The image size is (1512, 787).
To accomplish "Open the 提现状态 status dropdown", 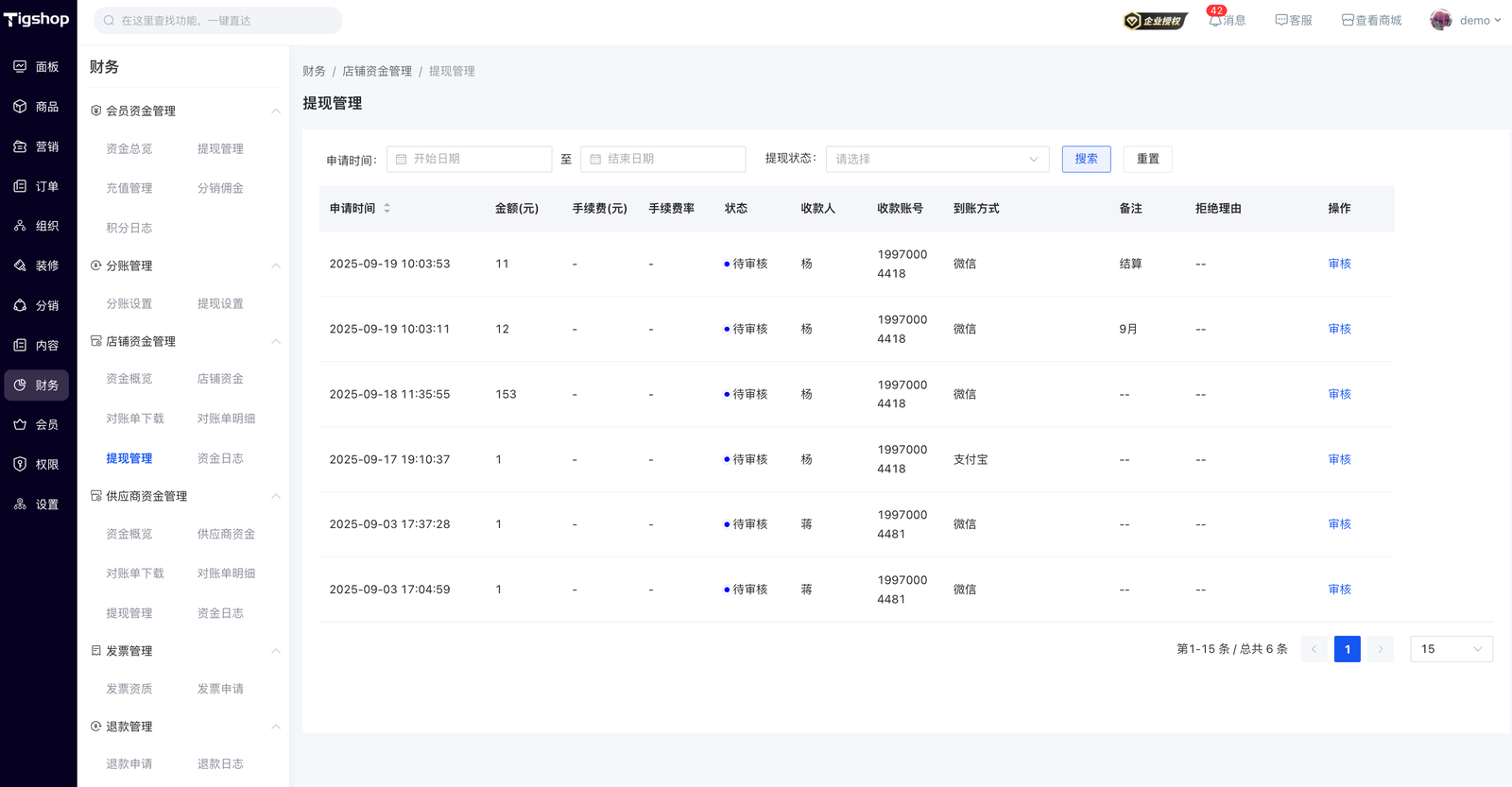I will (936, 159).
